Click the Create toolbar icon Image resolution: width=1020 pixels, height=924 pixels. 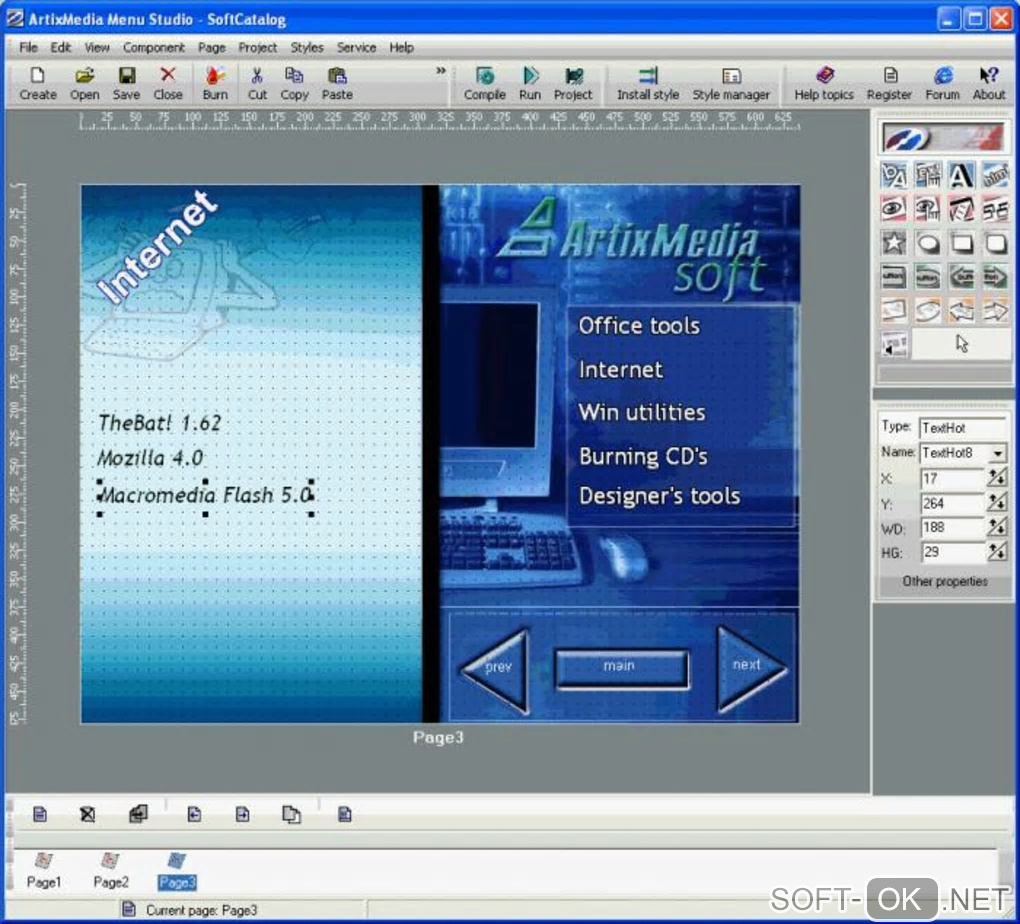click(x=38, y=83)
